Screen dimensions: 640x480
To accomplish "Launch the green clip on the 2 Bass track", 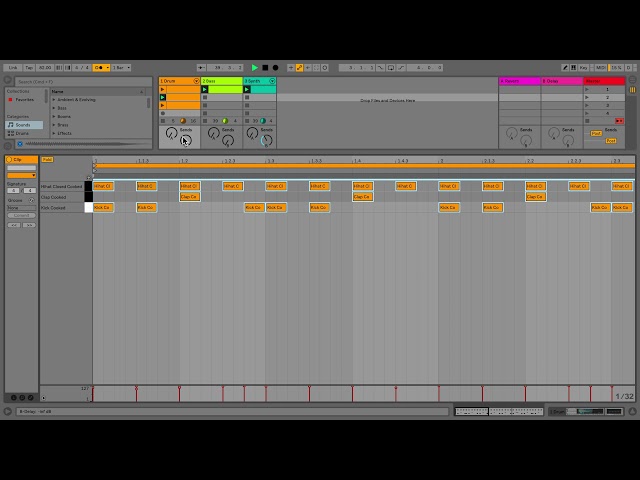I will [205, 89].
